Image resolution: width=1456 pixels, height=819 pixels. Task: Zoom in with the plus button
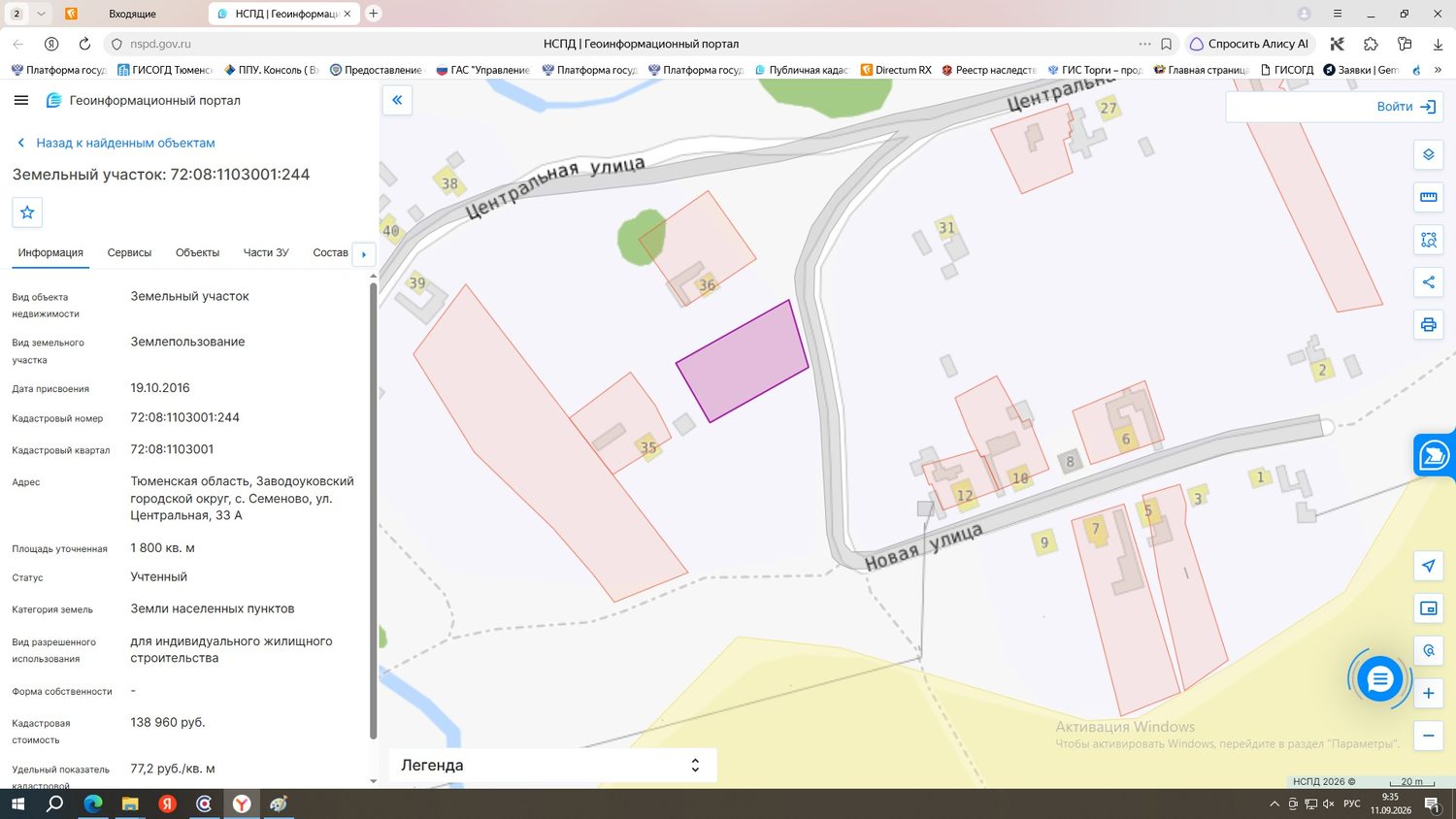1428,694
